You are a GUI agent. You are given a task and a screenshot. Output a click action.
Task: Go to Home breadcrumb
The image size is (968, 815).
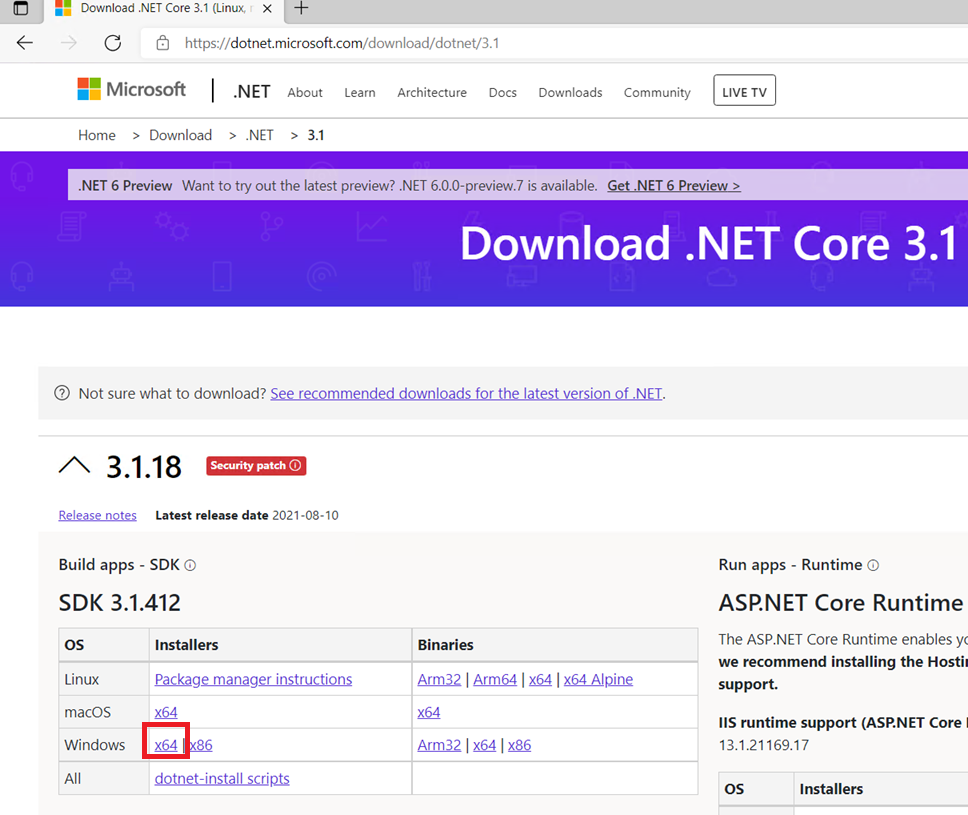coord(97,135)
